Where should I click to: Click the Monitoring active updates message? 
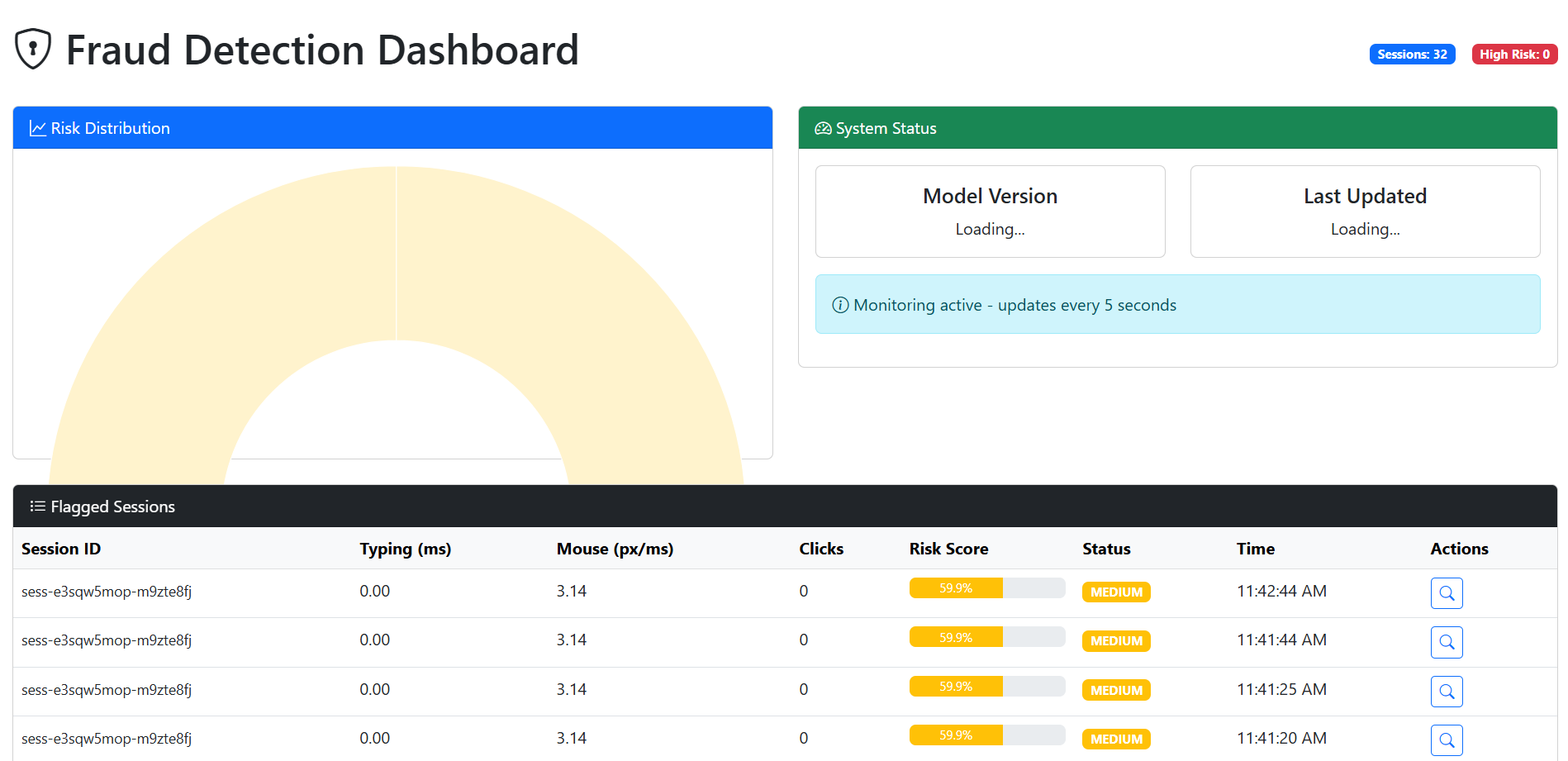(1014, 305)
